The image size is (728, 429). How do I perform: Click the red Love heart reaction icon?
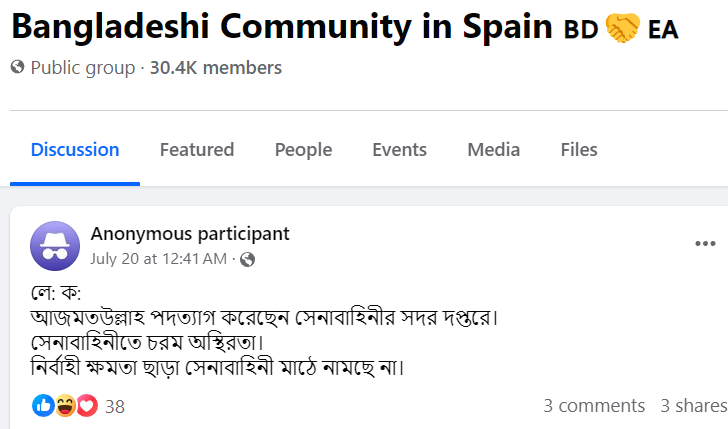(x=87, y=406)
